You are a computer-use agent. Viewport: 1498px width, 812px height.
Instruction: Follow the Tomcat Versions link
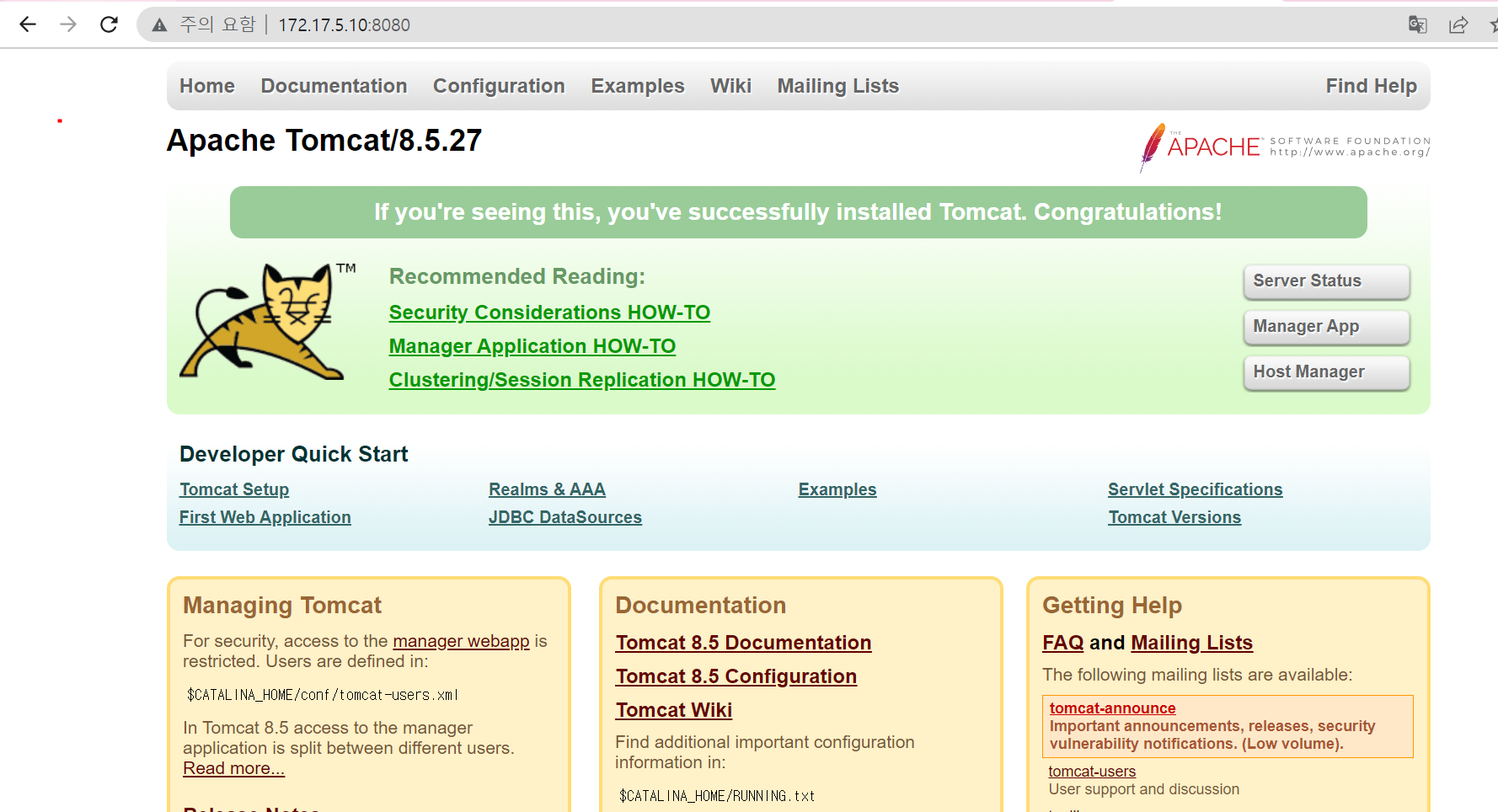(1174, 517)
